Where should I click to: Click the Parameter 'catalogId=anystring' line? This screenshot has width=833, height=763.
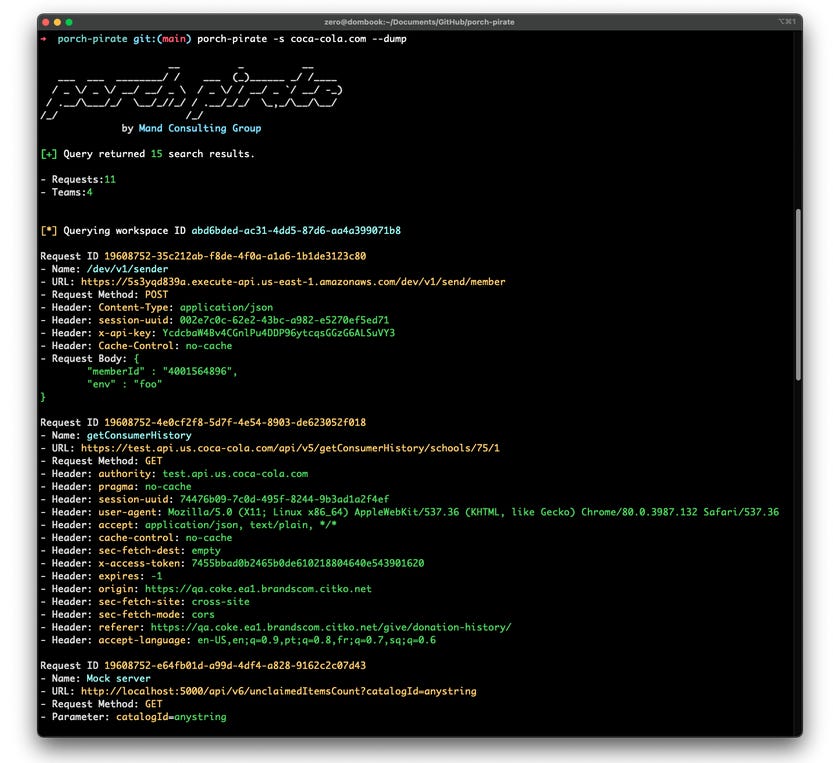click(x=133, y=717)
